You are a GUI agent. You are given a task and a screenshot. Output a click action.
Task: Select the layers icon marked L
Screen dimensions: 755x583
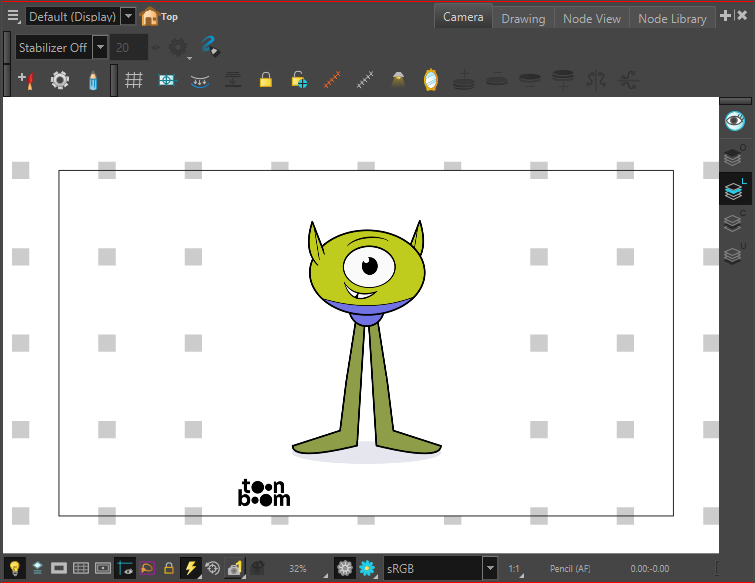[x=735, y=189]
